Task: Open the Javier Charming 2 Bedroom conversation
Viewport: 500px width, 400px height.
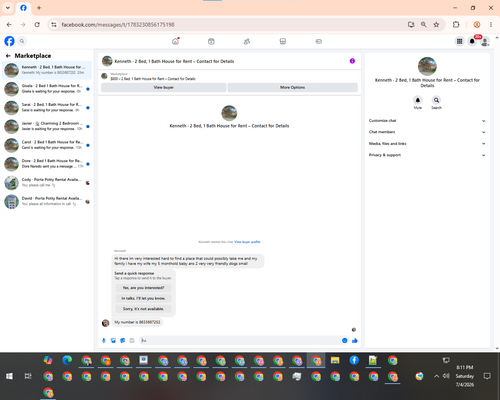Action: [x=47, y=126]
